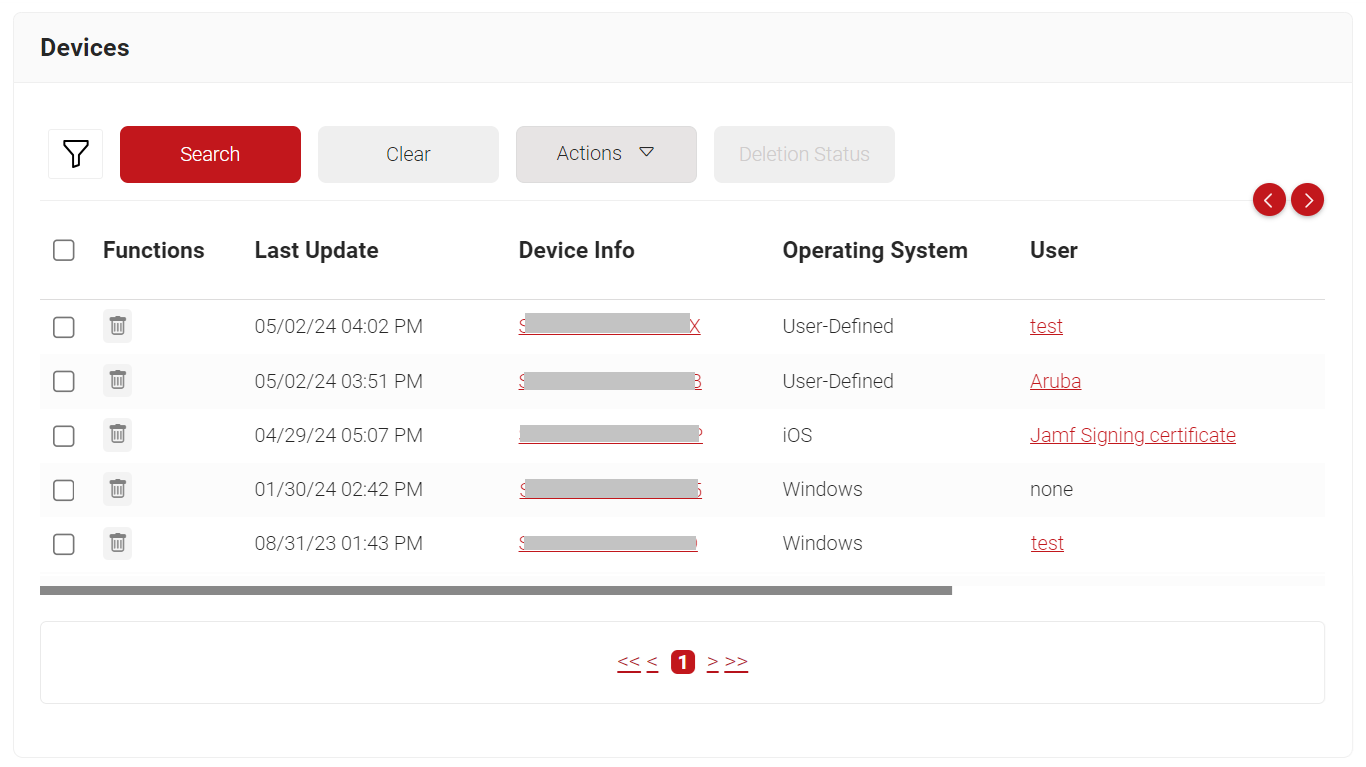Check the box for the Aruba device row
1366x767 pixels.
pyautogui.click(x=64, y=381)
